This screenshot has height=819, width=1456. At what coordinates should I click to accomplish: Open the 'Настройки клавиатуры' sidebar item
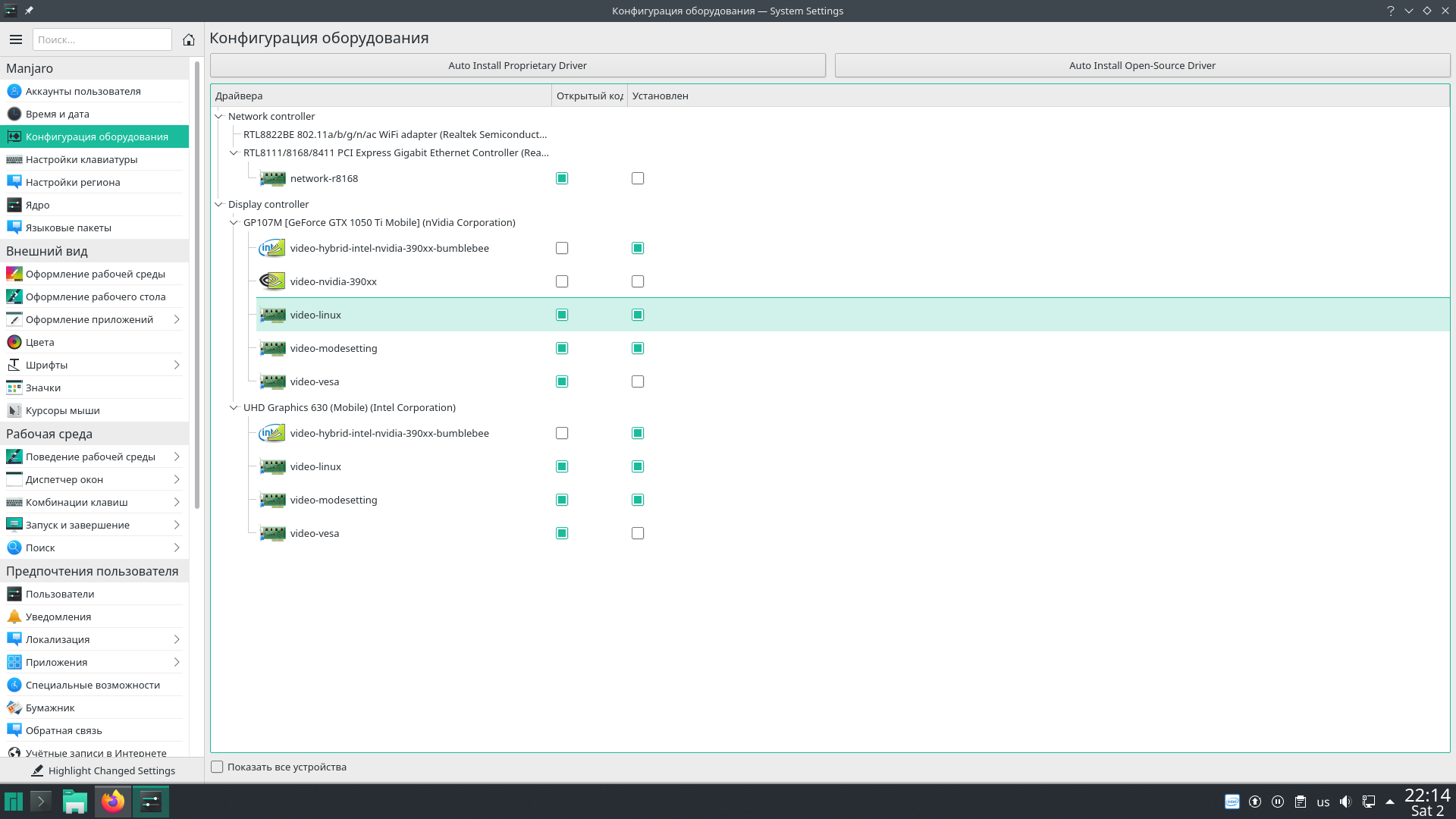tap(81, 159)
